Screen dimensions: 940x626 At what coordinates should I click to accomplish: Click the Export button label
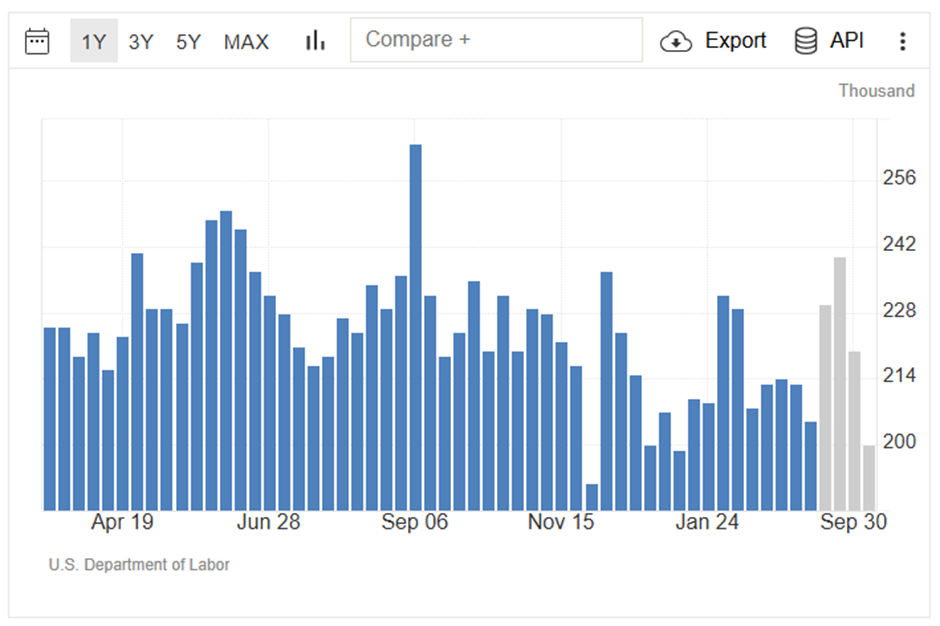(x=735, y=40)
